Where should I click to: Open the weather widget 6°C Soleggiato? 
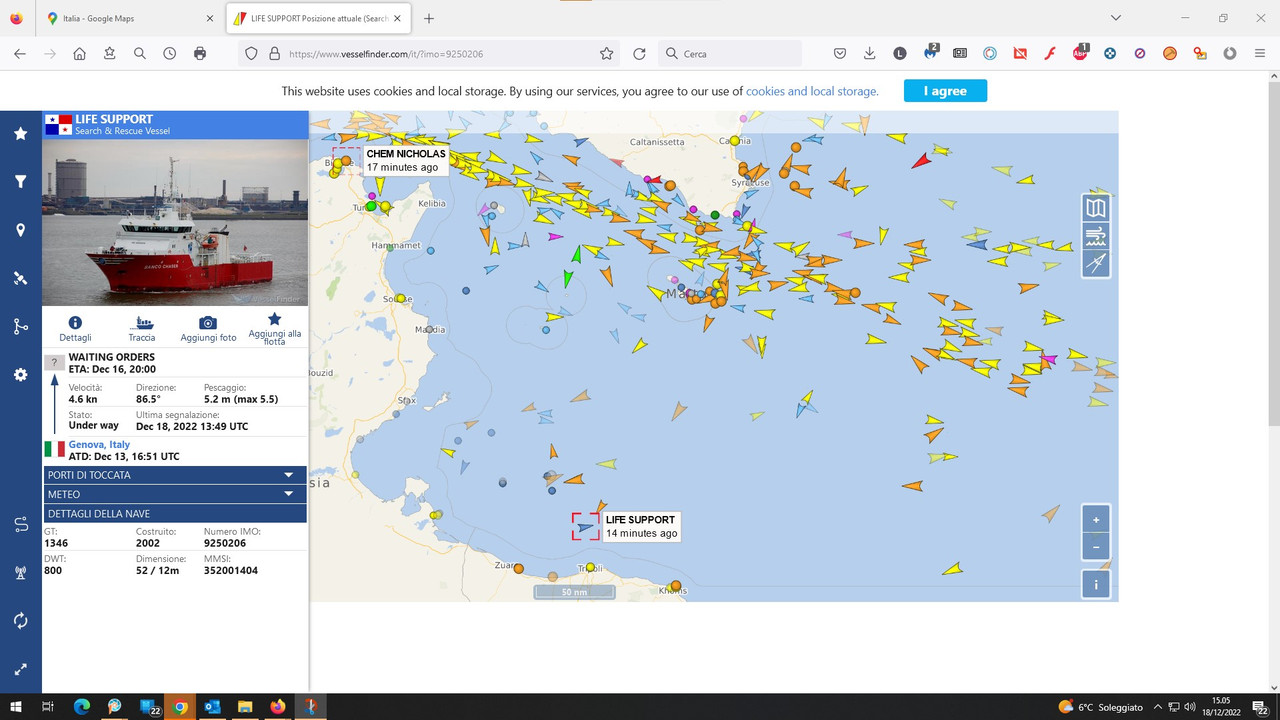tap(1100, 707)
